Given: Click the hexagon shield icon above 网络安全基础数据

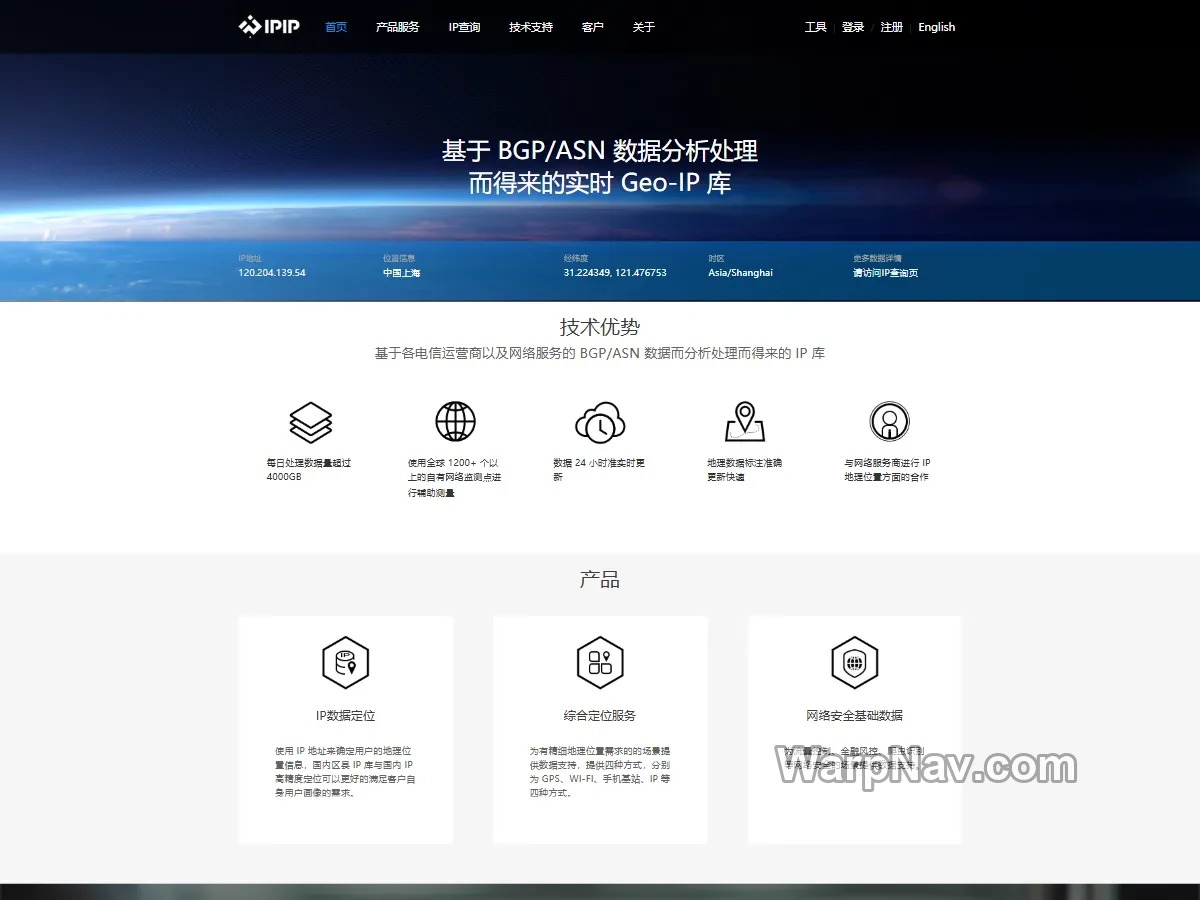Looking at the screenshot, I should [x=854, y=662].
